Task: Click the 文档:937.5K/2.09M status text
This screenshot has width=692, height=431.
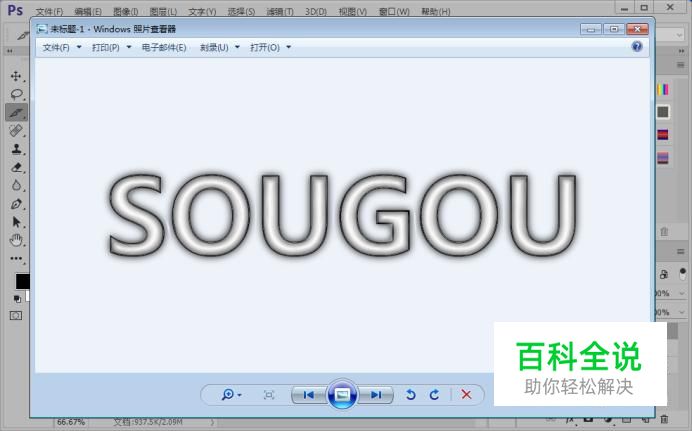Action: [x=148, y=422]
